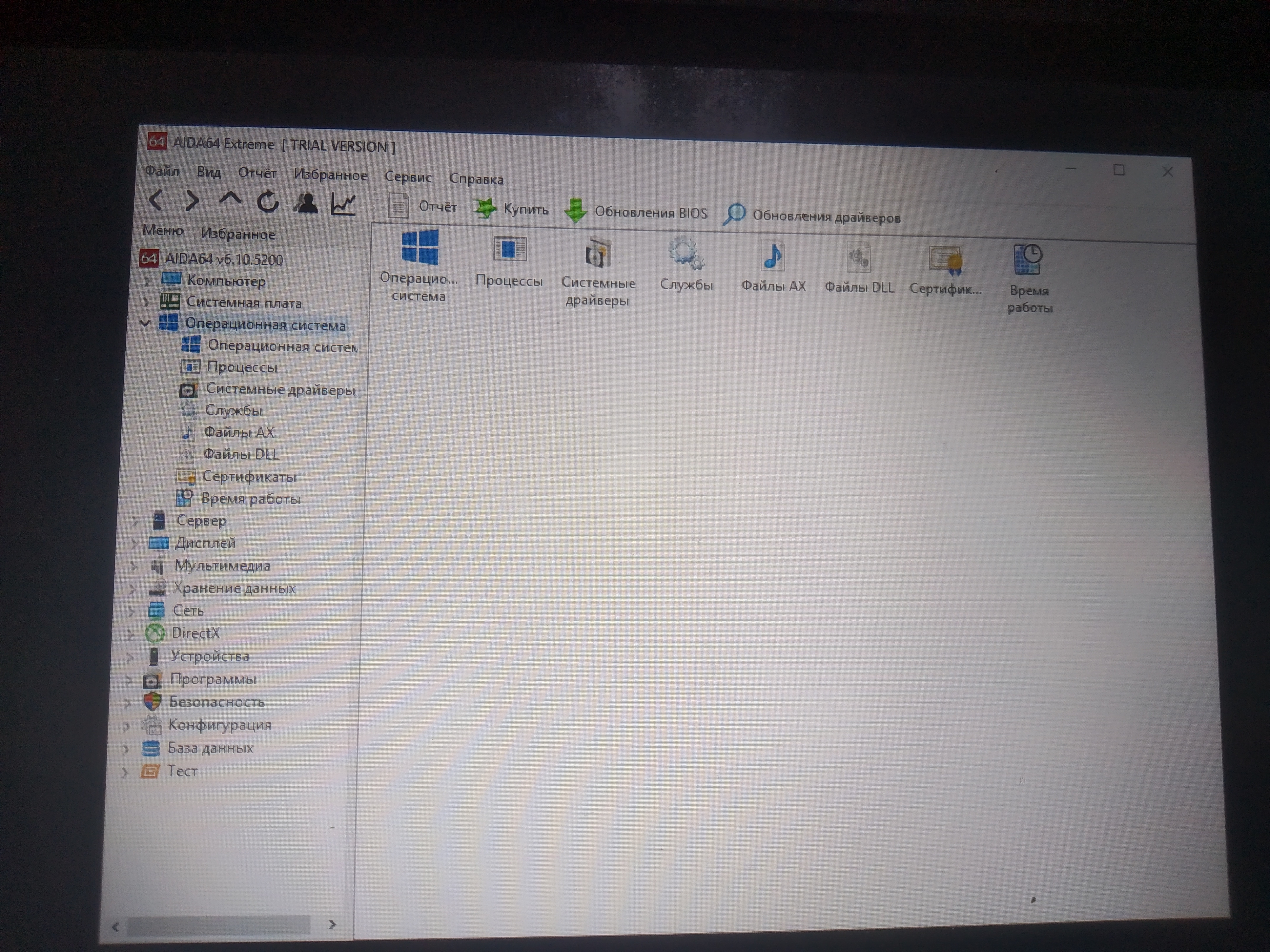Viewport: 1270px width, 952px height.
Task: Click Обновления драйверов toolbar button
Action: [811, 216]
